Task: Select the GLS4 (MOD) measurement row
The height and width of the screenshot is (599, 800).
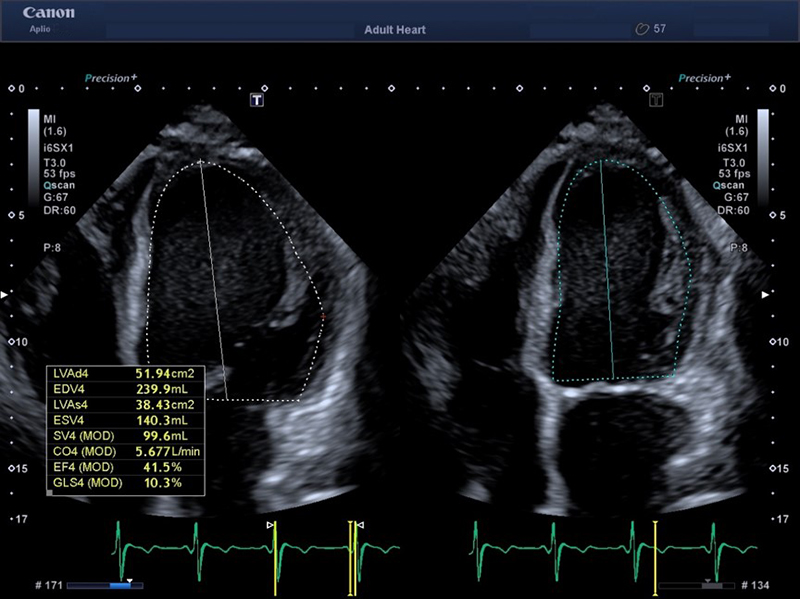Action: tap(125, 482)
